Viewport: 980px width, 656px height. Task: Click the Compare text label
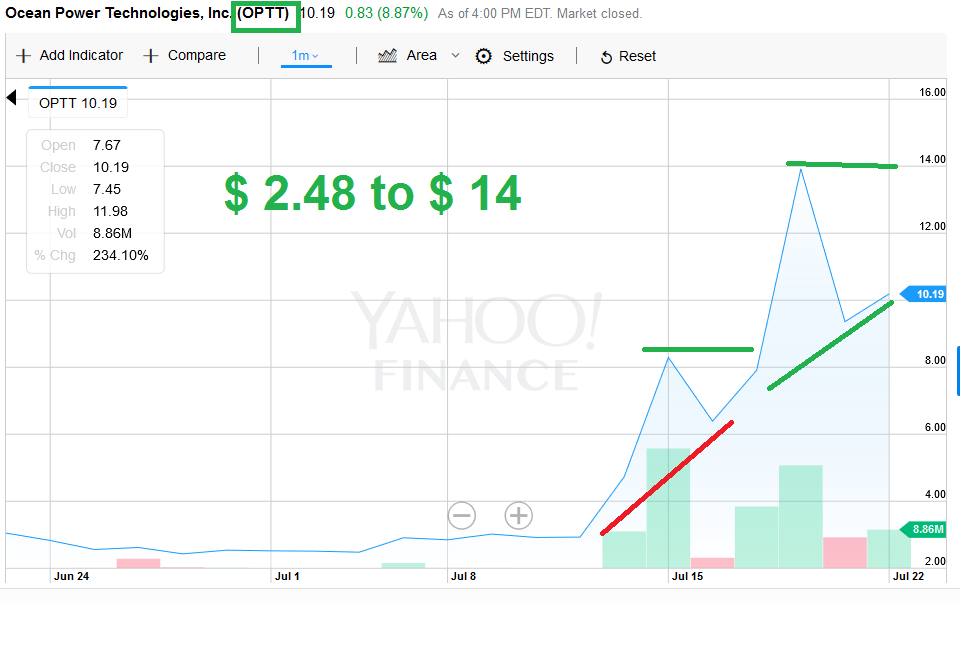[197, 56]
